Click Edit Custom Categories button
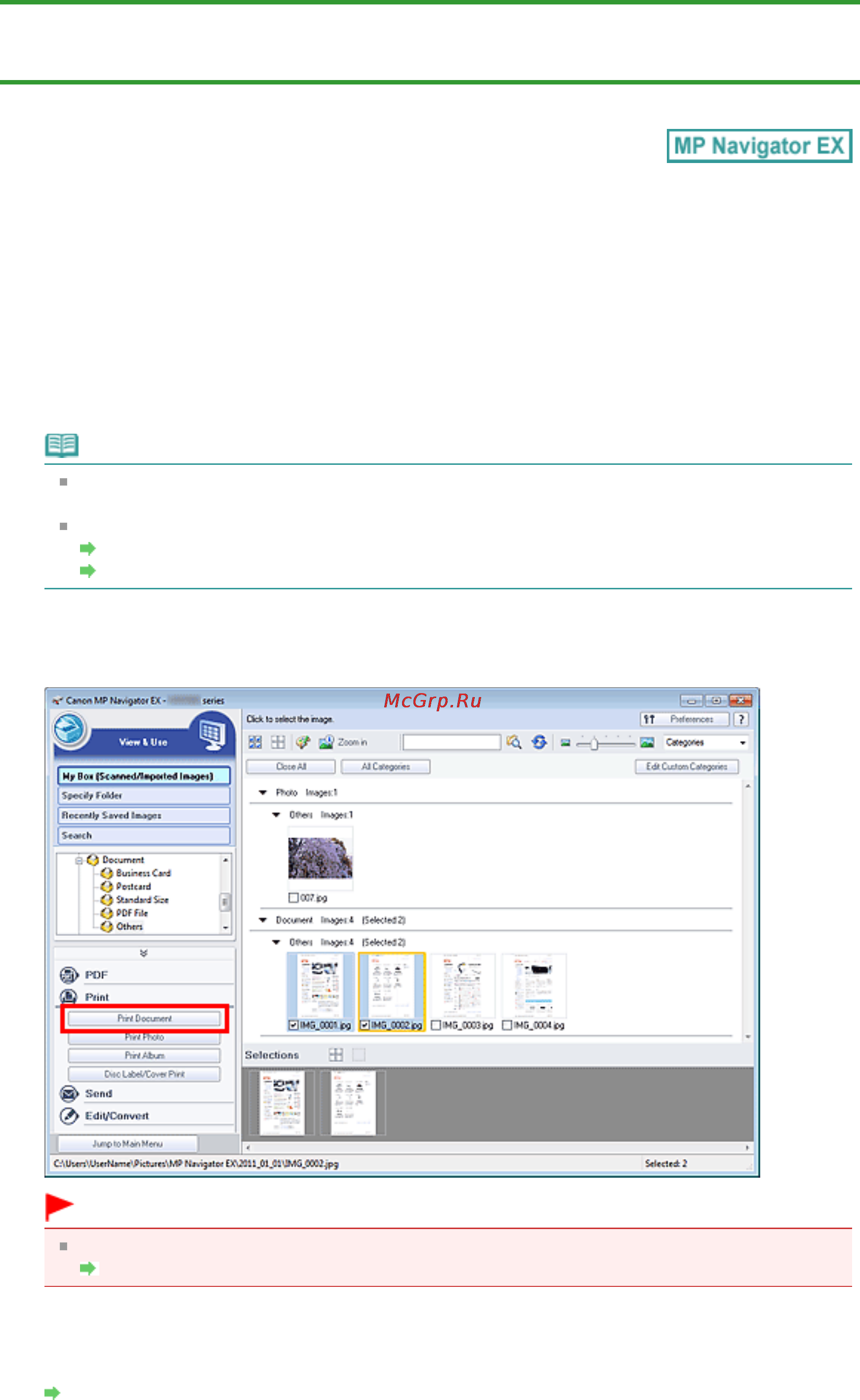Viewport: 860px width, 1400px height. coord(687,767)
